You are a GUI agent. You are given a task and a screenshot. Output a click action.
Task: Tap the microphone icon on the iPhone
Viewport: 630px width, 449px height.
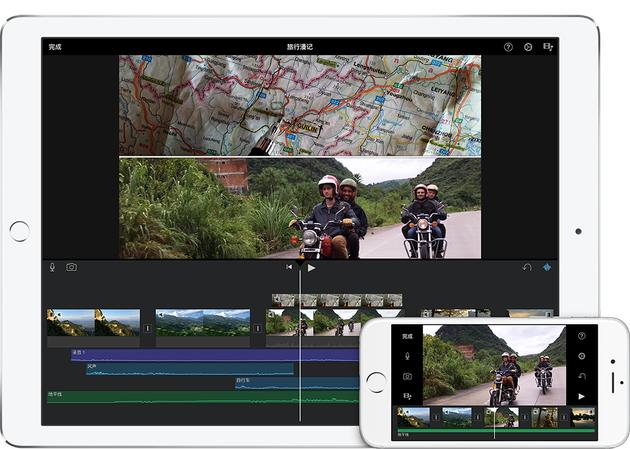(x=407, y=356)
